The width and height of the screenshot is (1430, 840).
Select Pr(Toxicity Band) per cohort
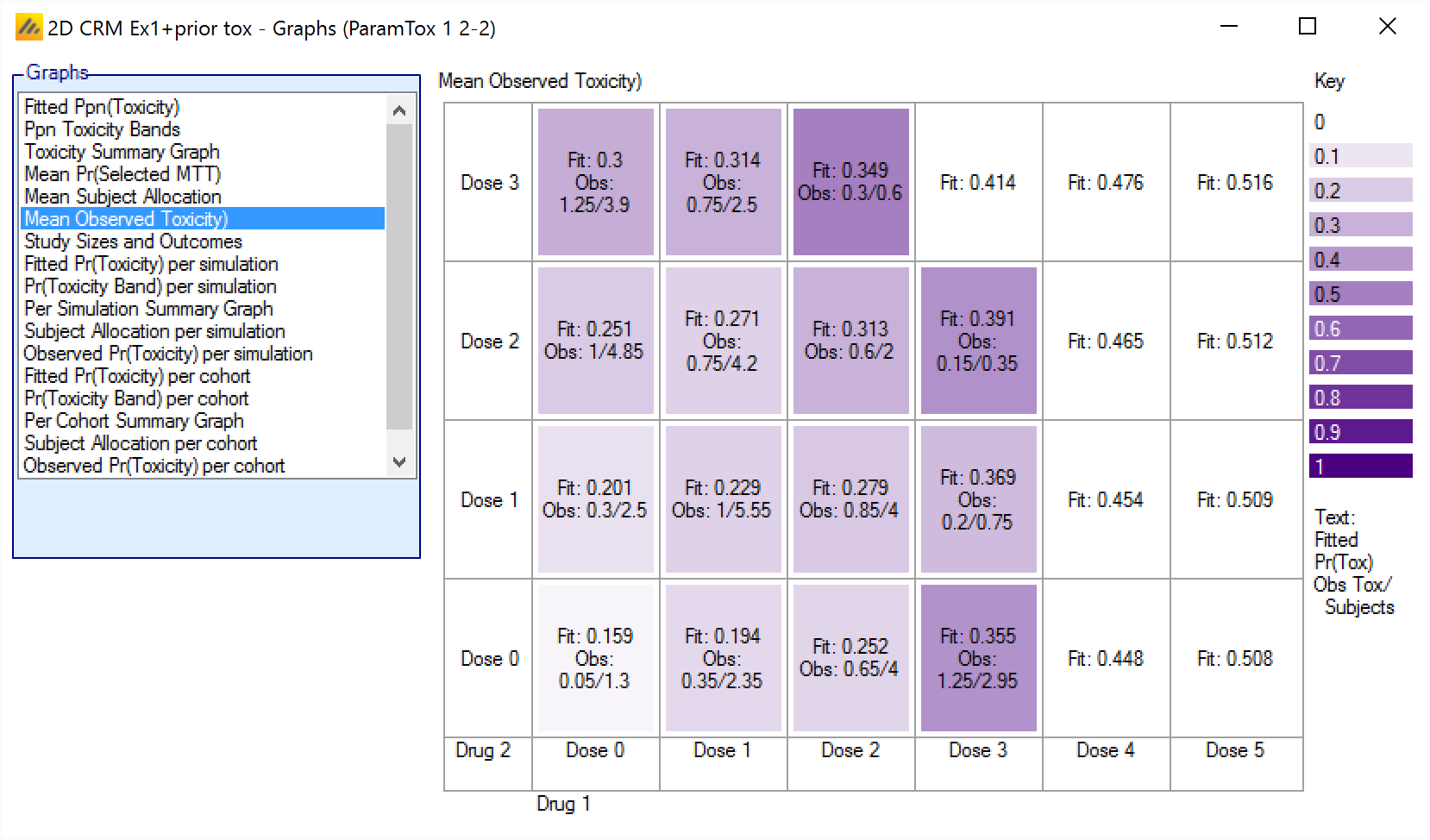pos(136,398)
